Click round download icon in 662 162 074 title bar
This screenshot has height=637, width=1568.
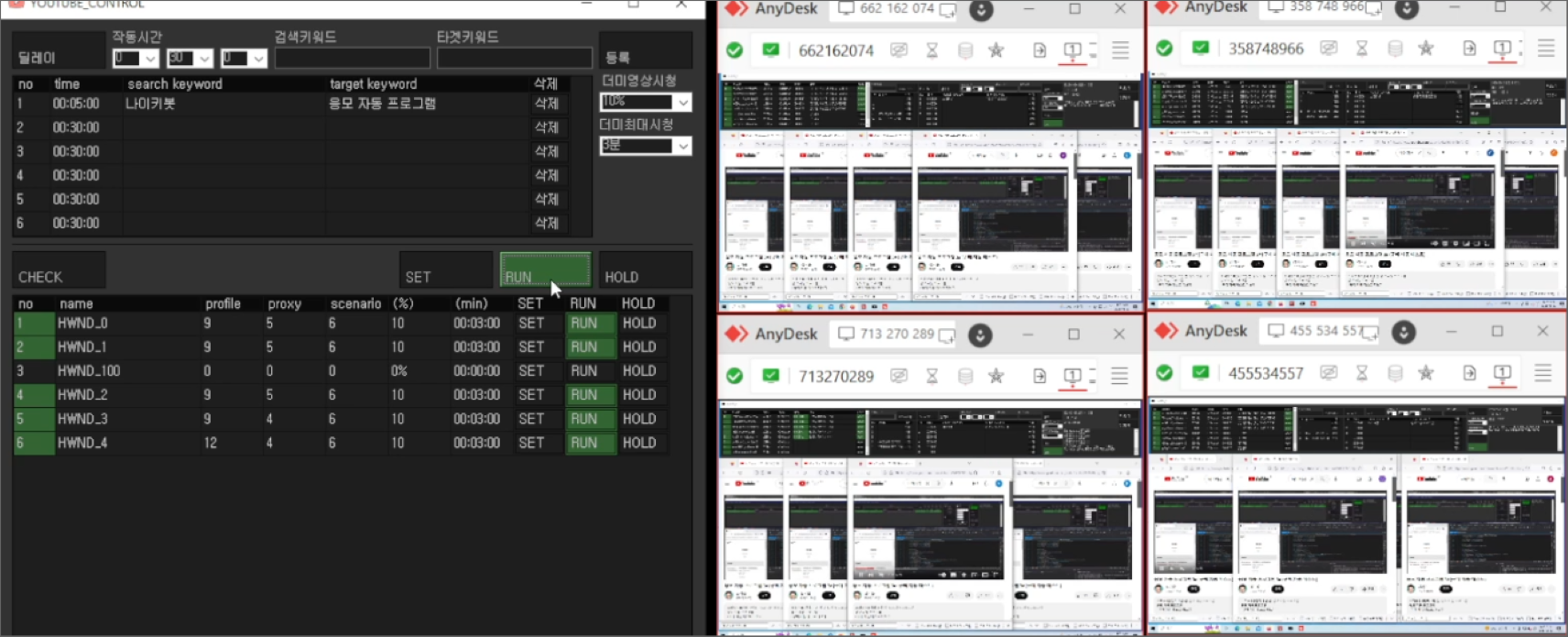tap(981, 10)
